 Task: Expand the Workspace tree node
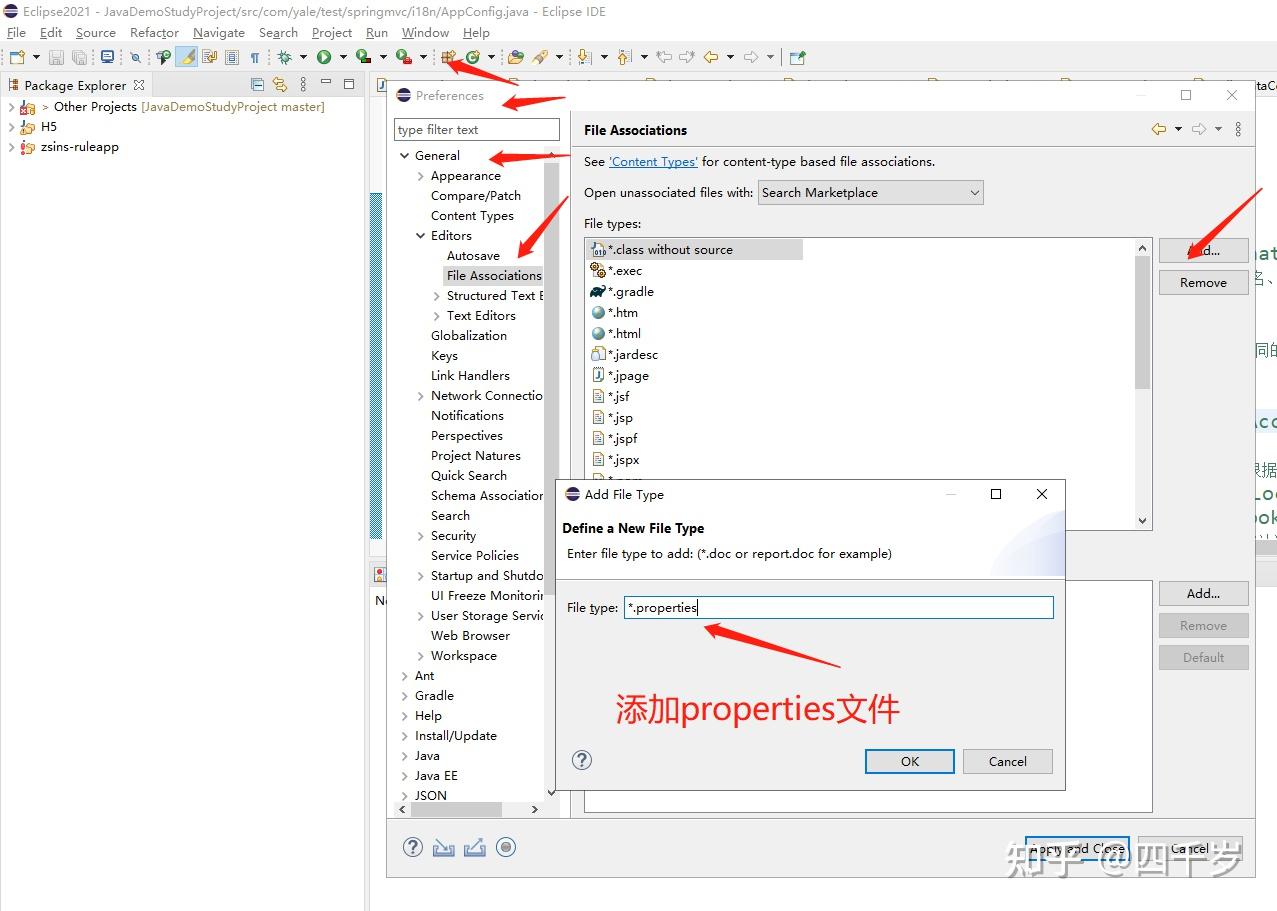click(420, 656)
